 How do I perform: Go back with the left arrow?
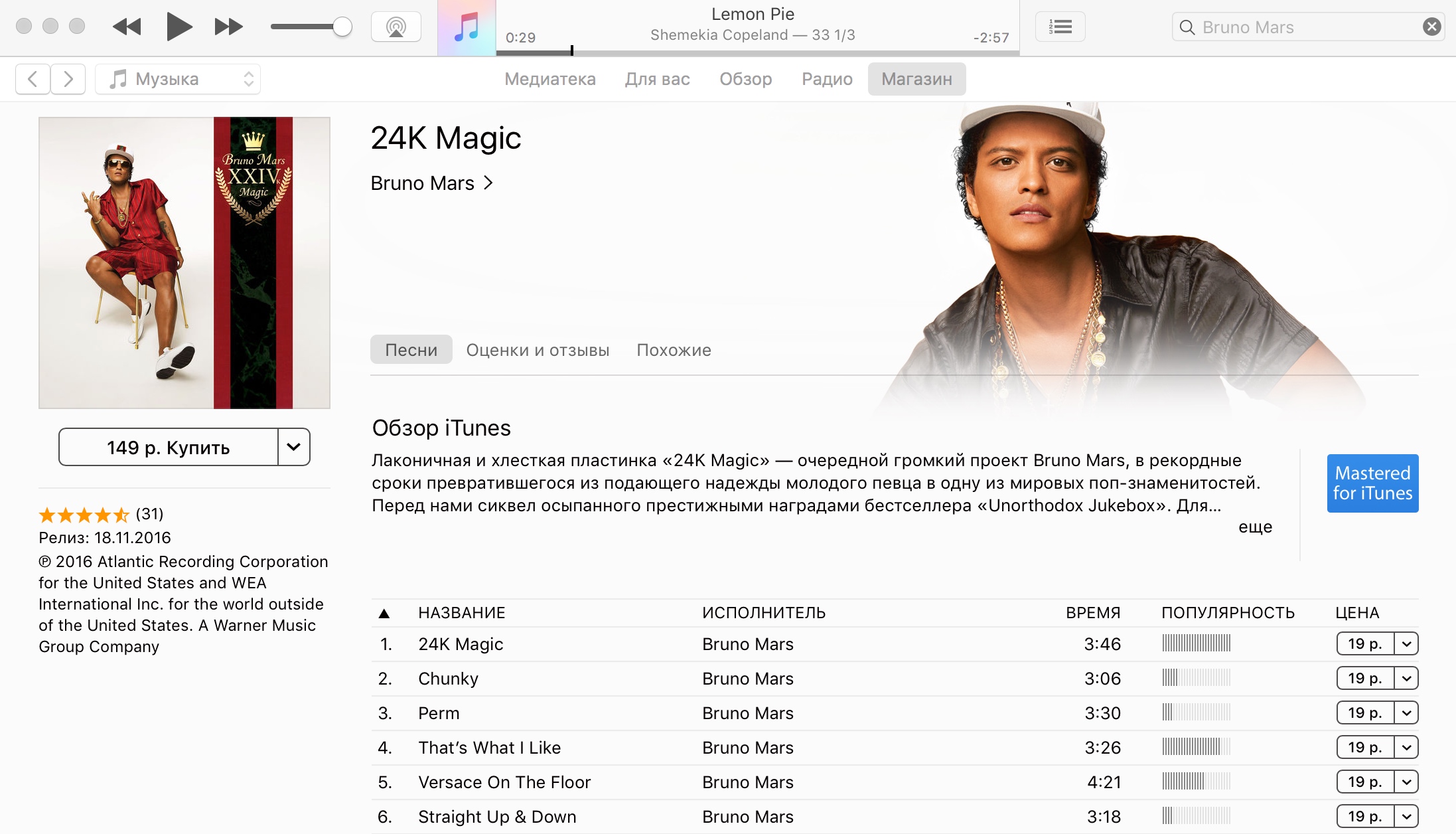(33, 79)
